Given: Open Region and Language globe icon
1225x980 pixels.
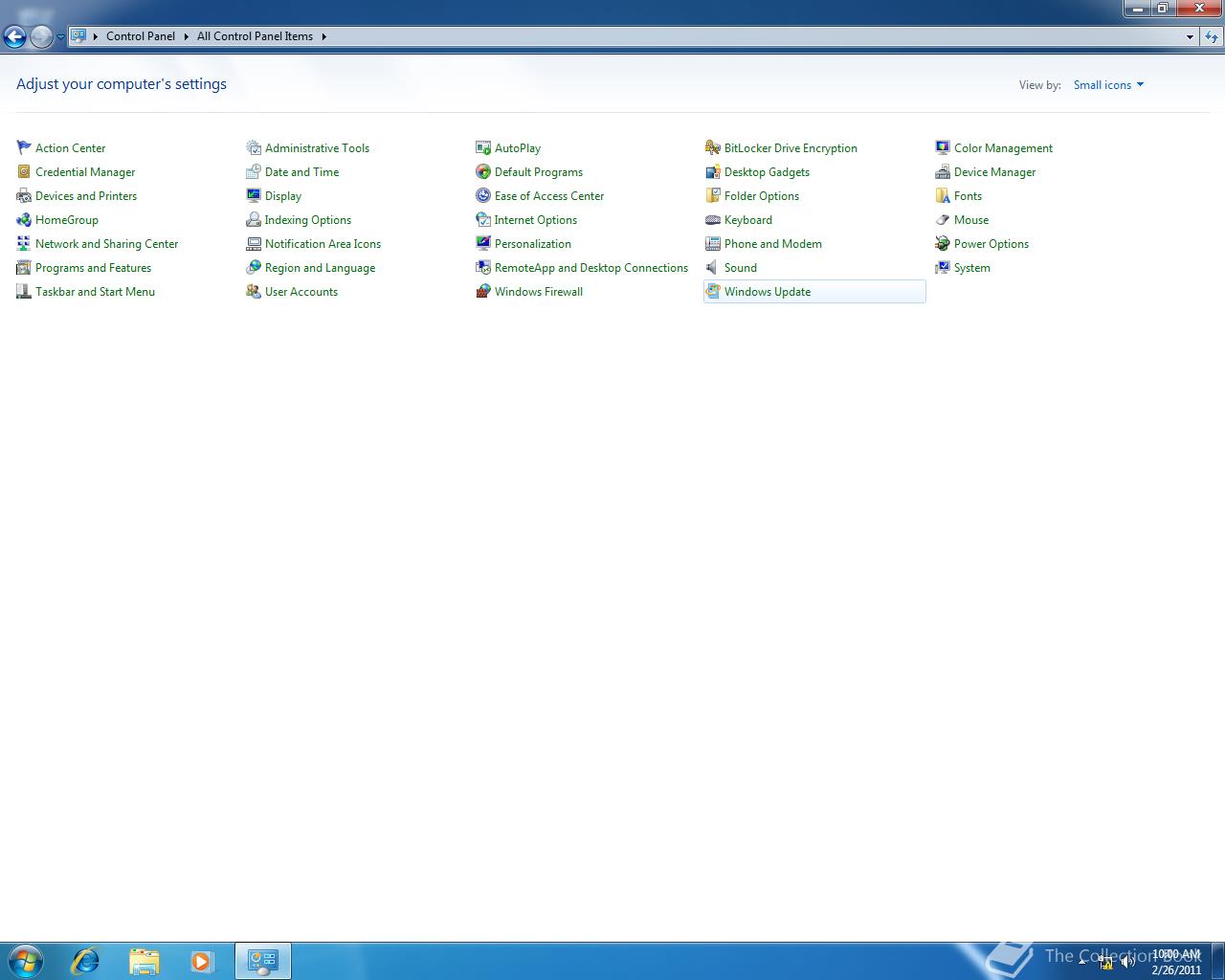Looking at the screenshot, I should [254, 267].
